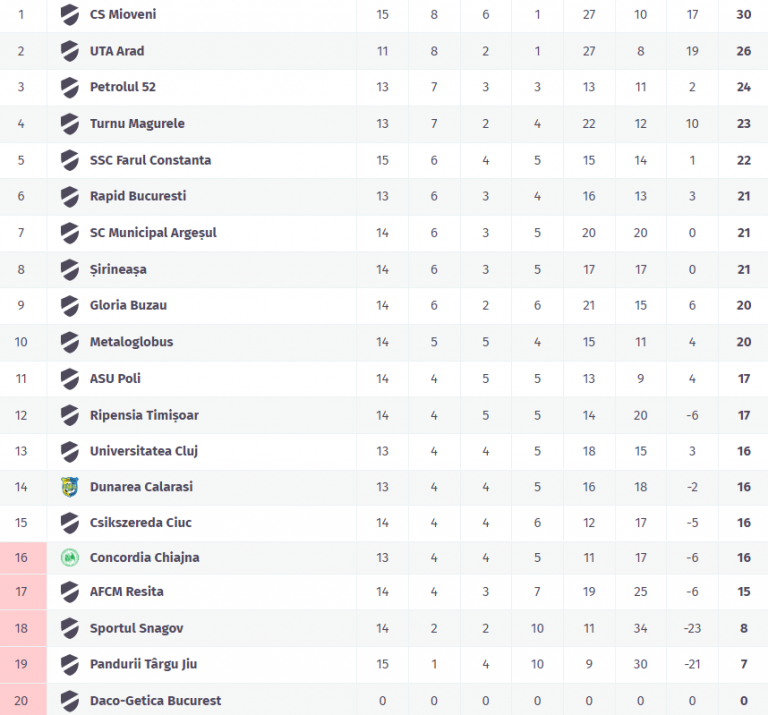Click the Ripensia Timișoar team name

(x=144, y=415)
